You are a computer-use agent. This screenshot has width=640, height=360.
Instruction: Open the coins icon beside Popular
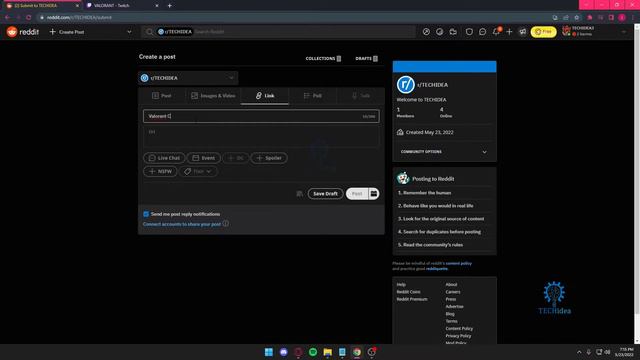click(440, 32)
